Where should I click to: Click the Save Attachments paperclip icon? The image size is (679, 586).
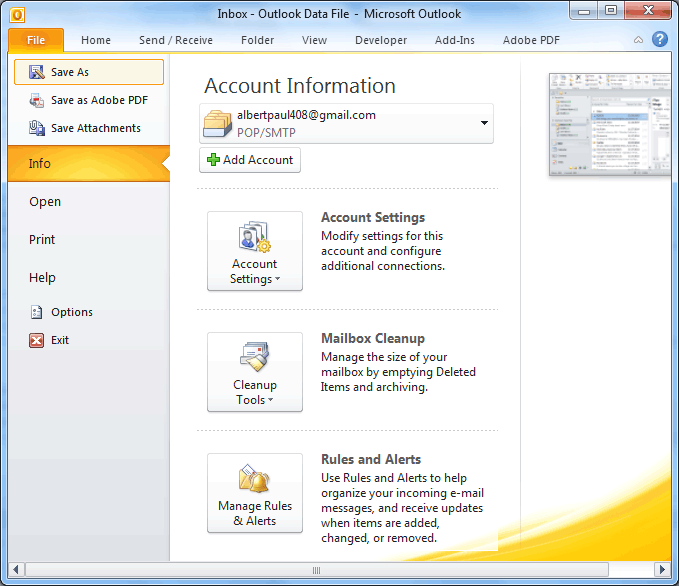coord(37,128)
